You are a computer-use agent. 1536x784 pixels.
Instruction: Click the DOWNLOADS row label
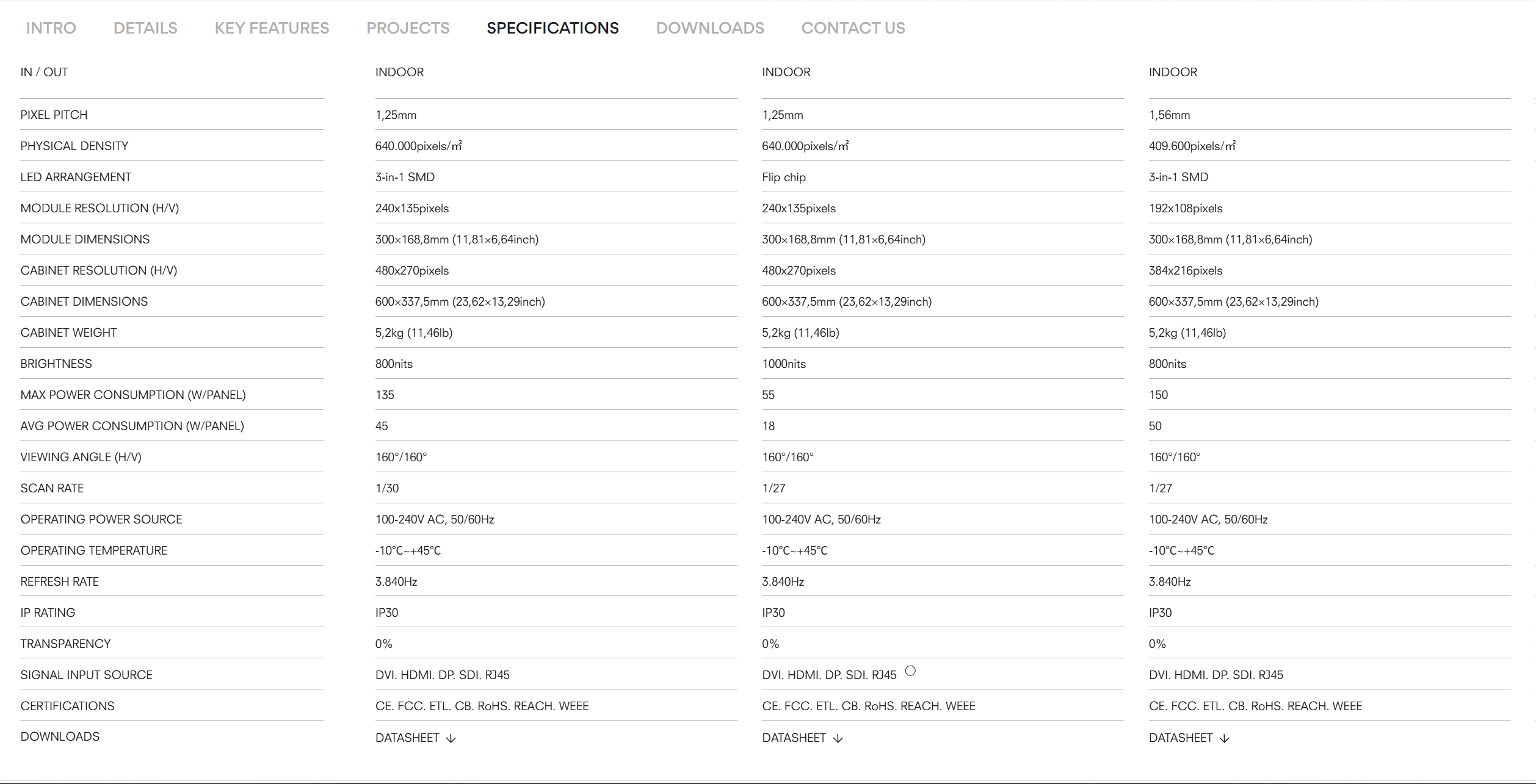coord(60,736)
